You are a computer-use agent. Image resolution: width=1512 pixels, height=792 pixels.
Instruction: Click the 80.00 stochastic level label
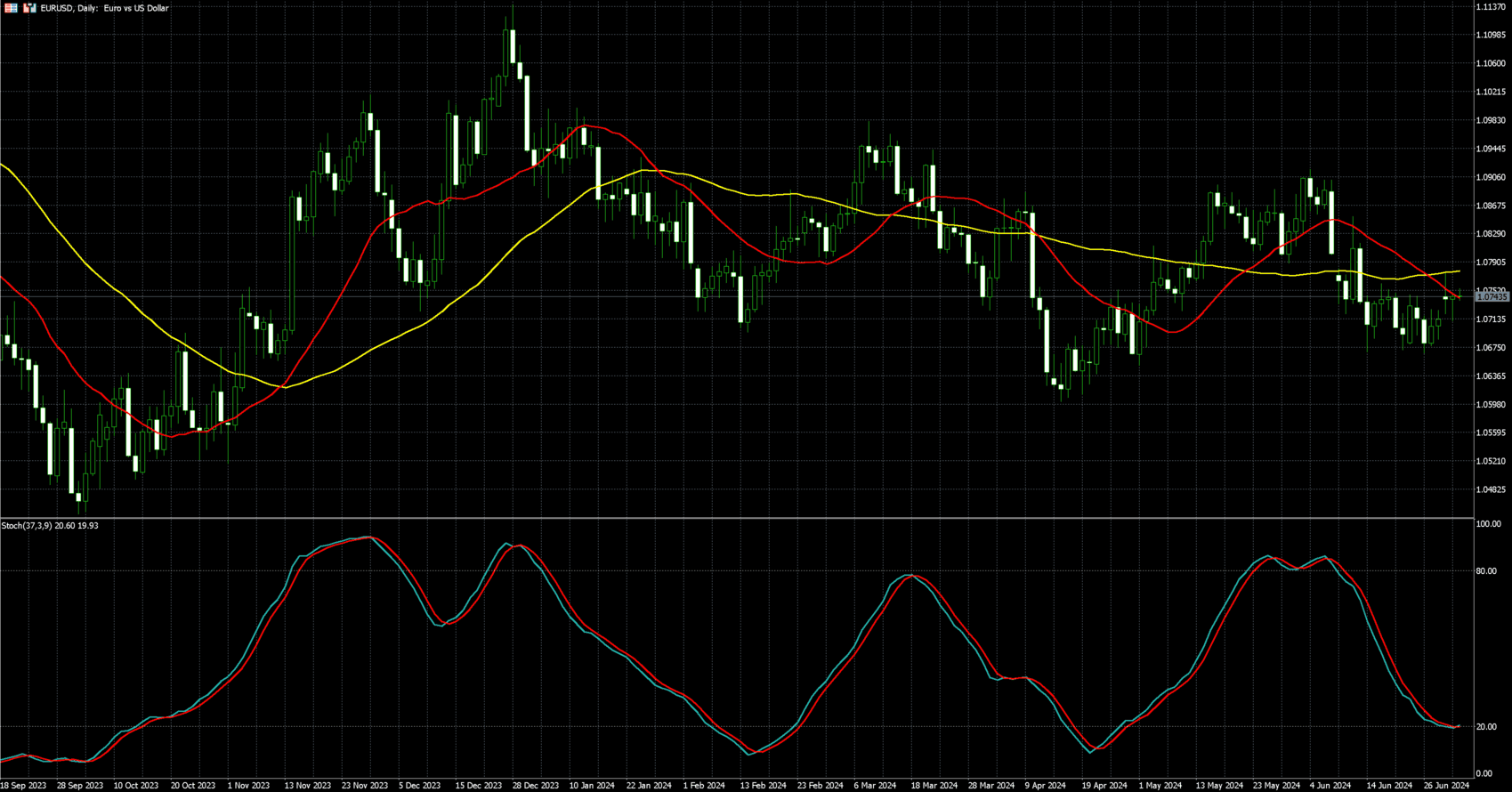1485,571
